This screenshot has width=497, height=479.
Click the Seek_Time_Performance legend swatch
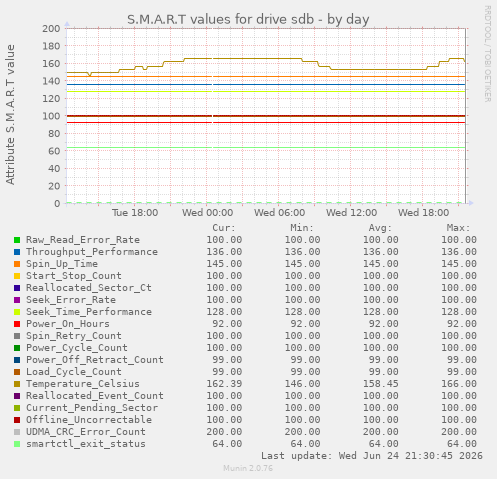tap(17, 312)
